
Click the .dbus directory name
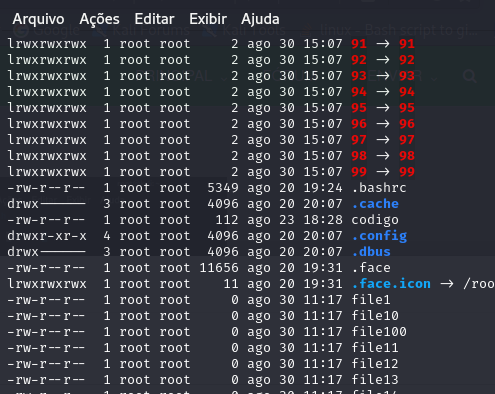[371, 252]
